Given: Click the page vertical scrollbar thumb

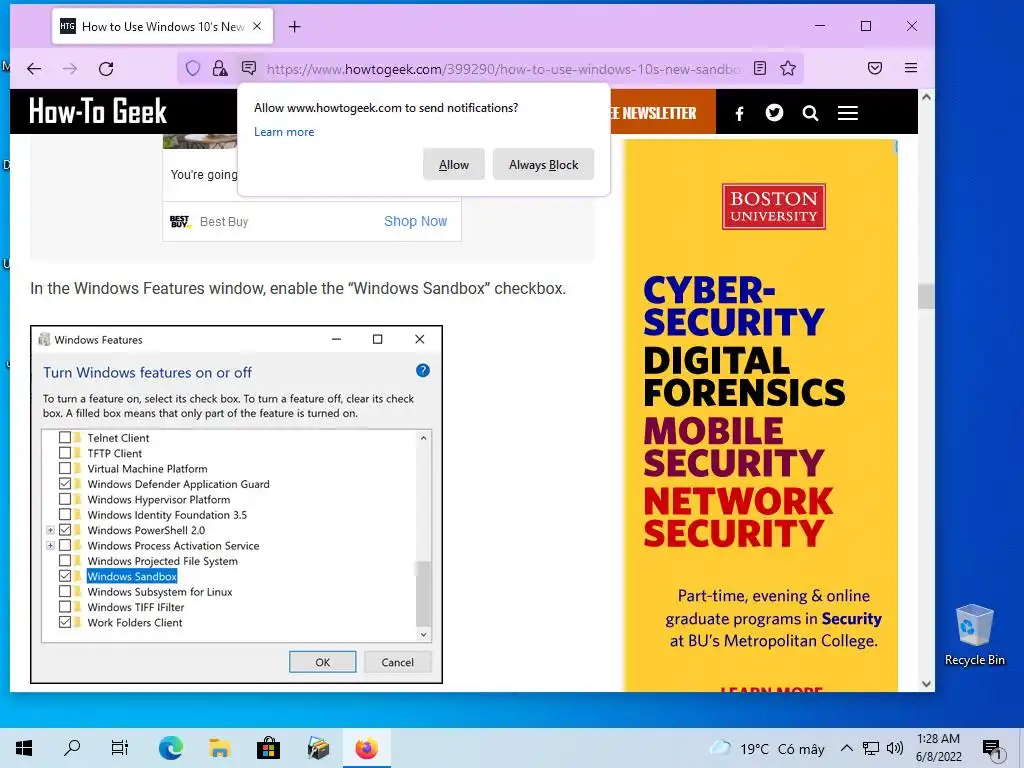Looking at the screenshot, I should point(926,296).
